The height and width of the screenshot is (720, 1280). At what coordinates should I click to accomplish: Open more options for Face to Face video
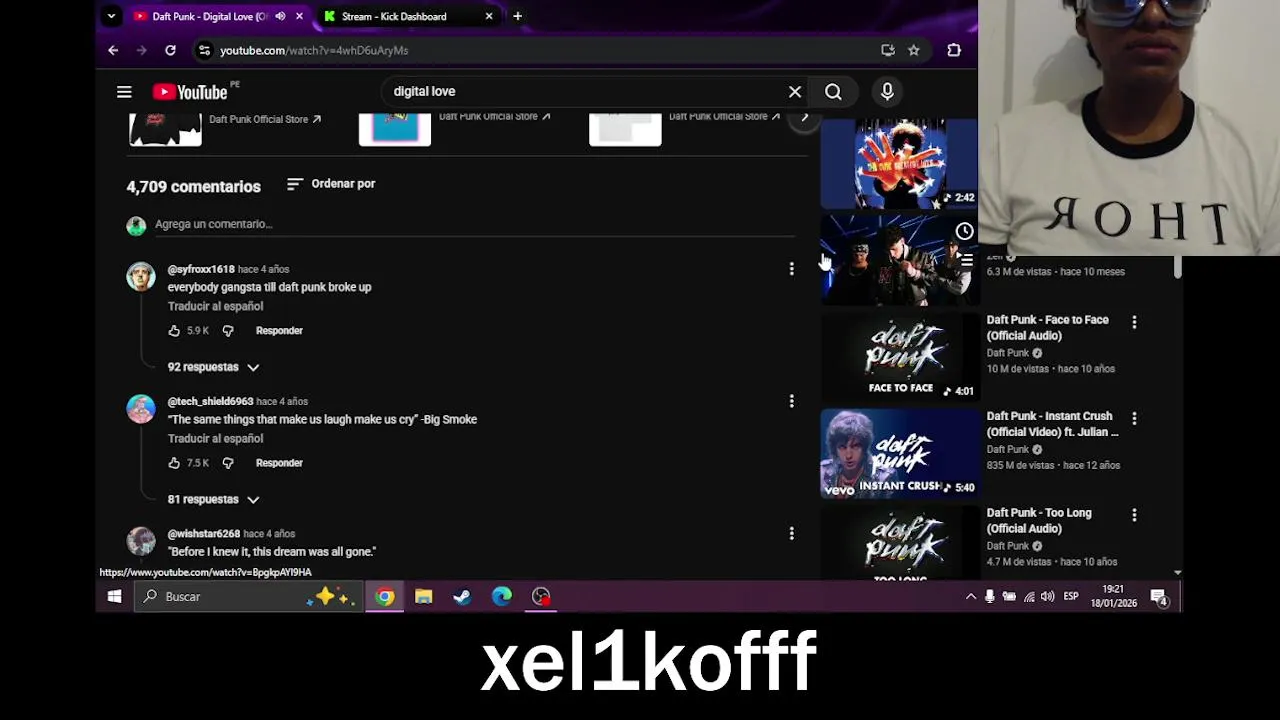1134,322
